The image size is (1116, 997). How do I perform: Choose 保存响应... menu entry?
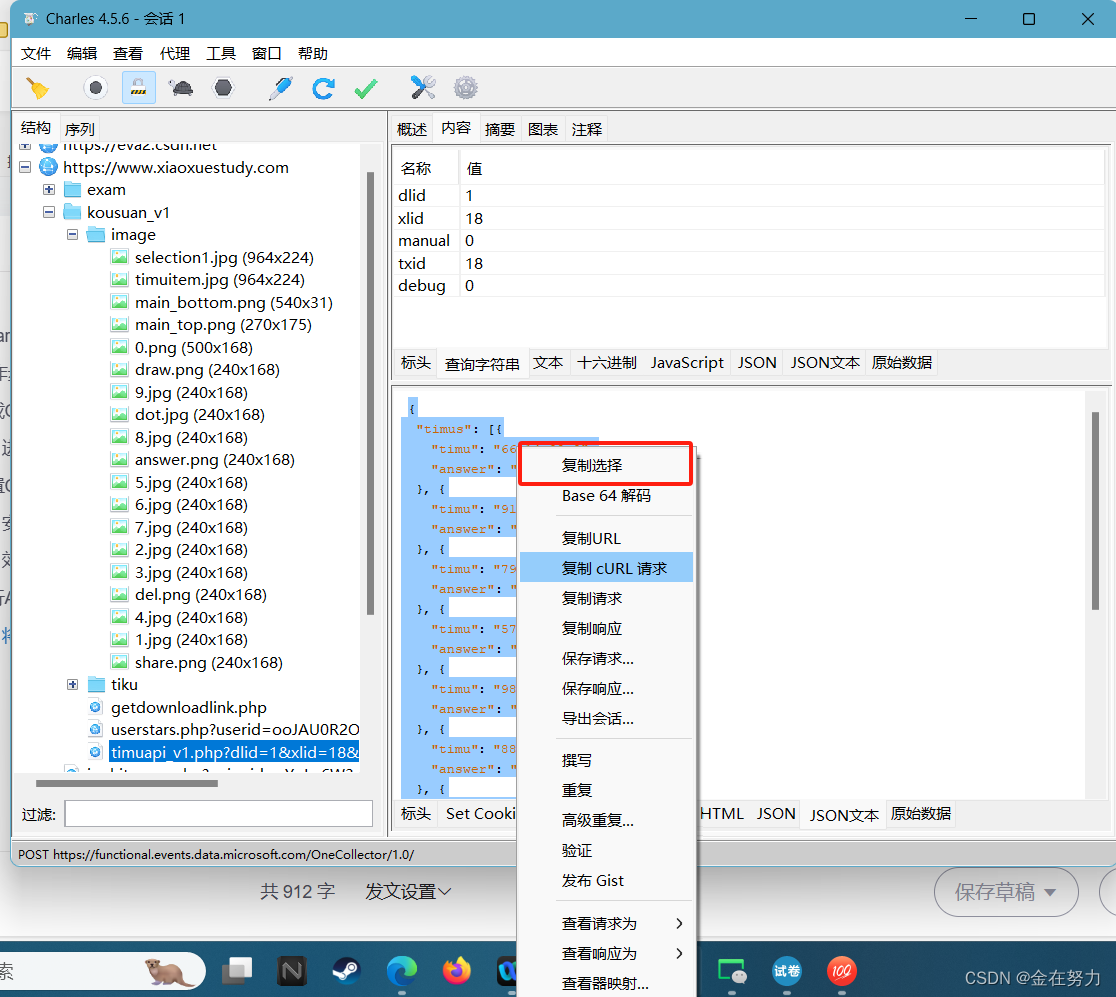pyautogui.click(x=606, y=688)
